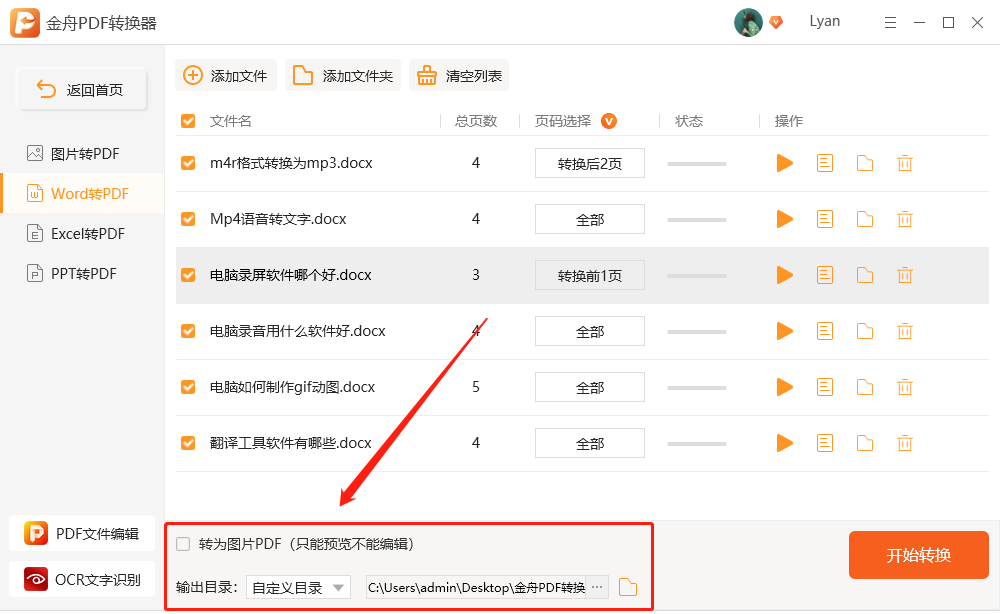Start converting 翻译工具软件有哪些.docx with play icon
Viewport: 1000px width, 614px height.
784,443
